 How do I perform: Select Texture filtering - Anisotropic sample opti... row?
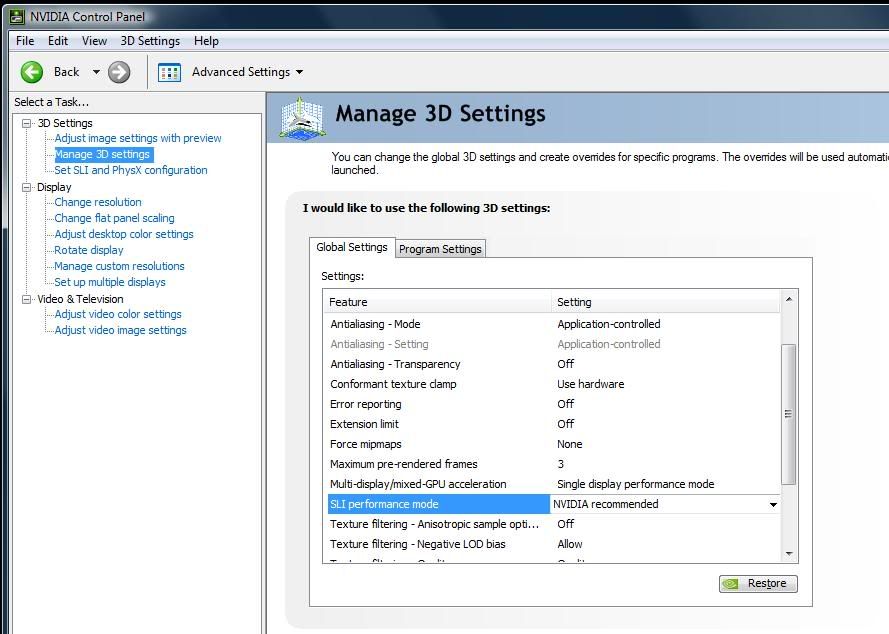tap(554, 524)
